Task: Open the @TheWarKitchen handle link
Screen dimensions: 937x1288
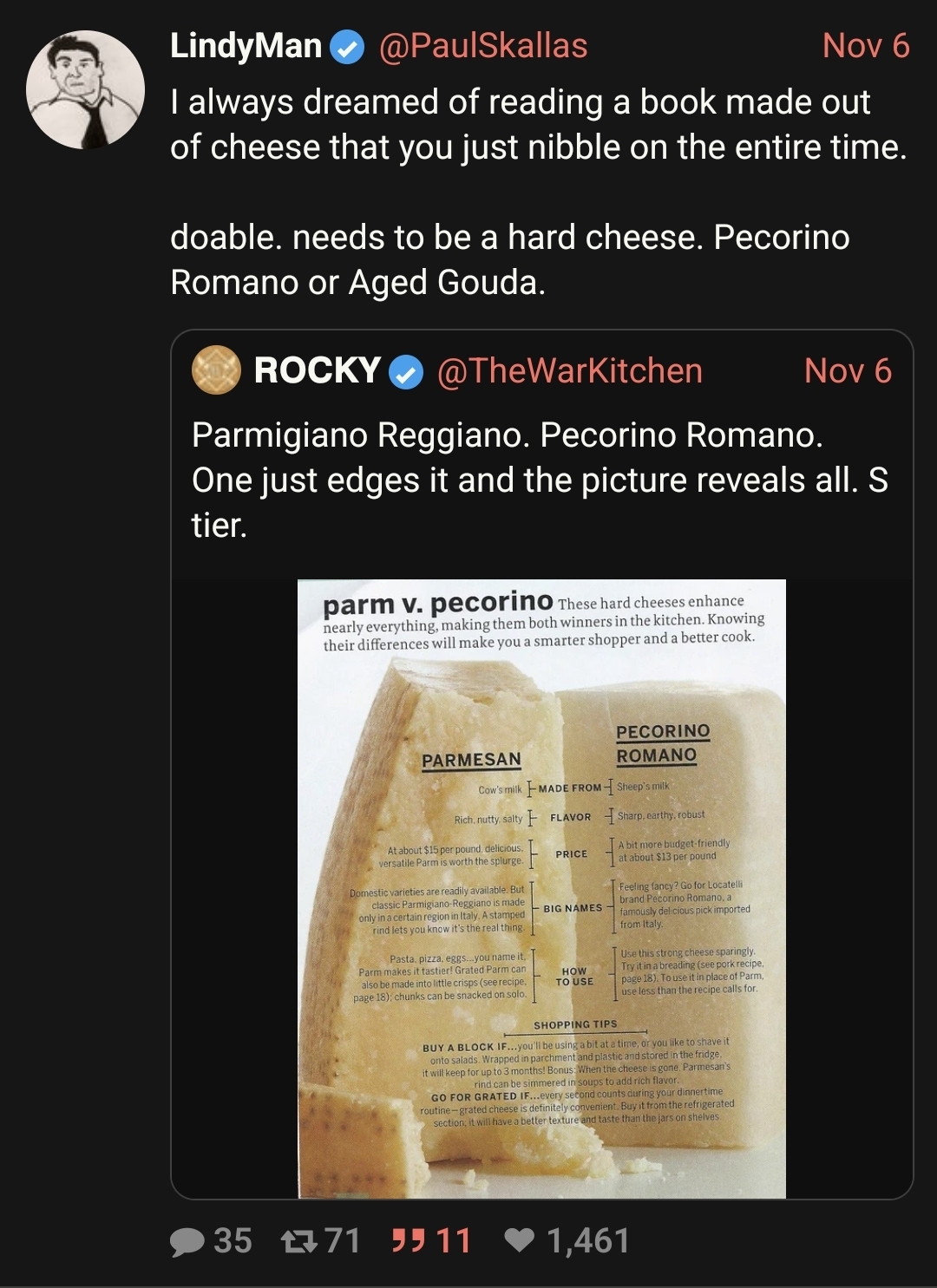Action: pos(570,371)
